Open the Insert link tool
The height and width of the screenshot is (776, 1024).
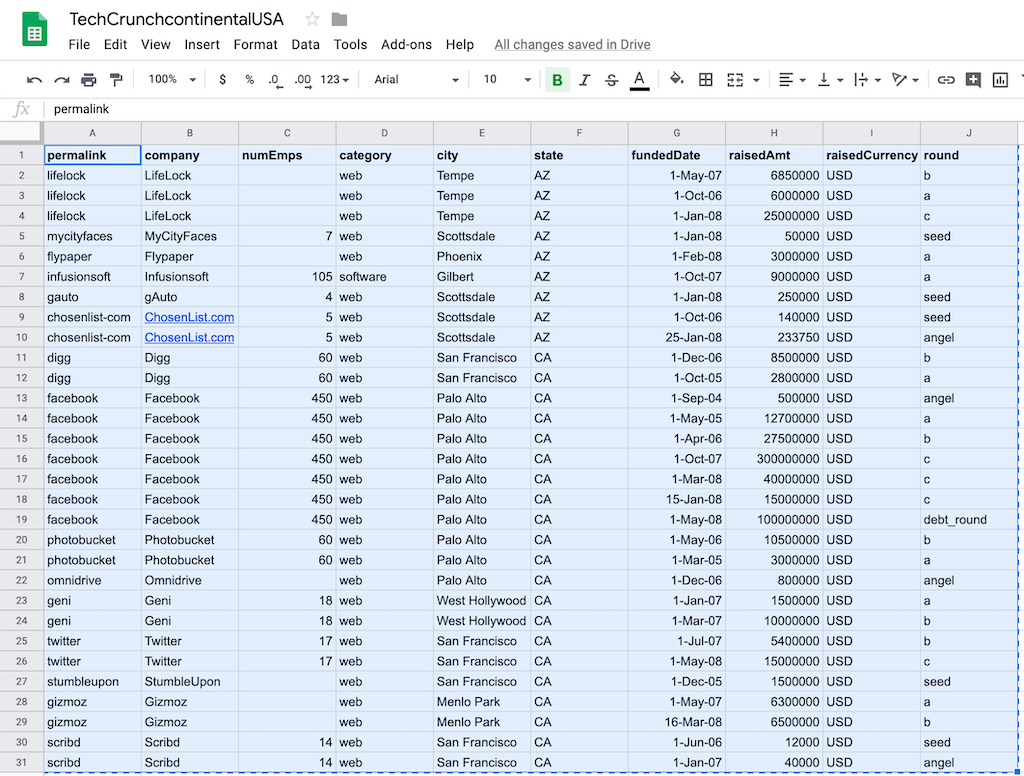(946, 78)
